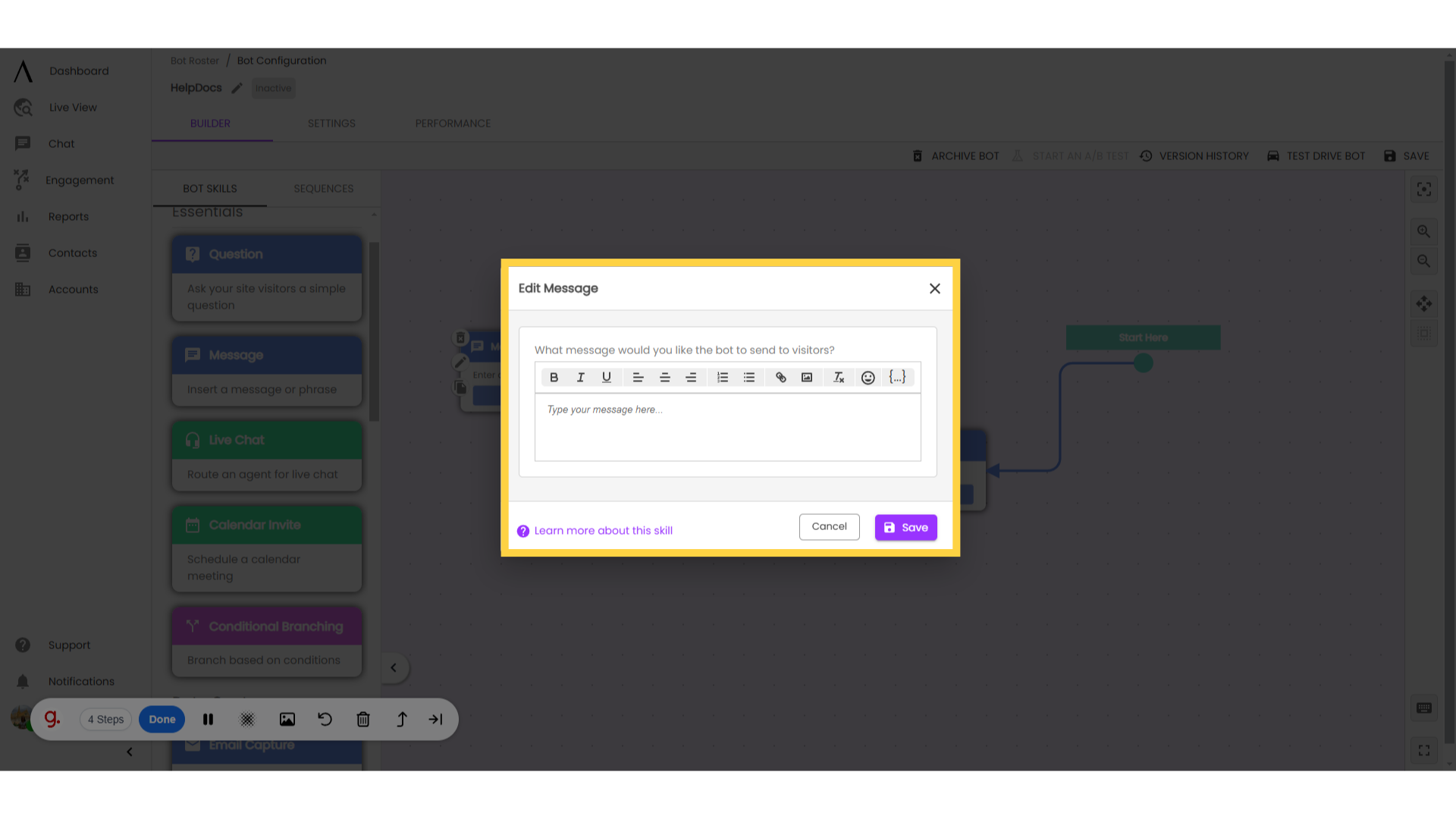Click align center text button
Screen dimensions: 1456x819
665,377
